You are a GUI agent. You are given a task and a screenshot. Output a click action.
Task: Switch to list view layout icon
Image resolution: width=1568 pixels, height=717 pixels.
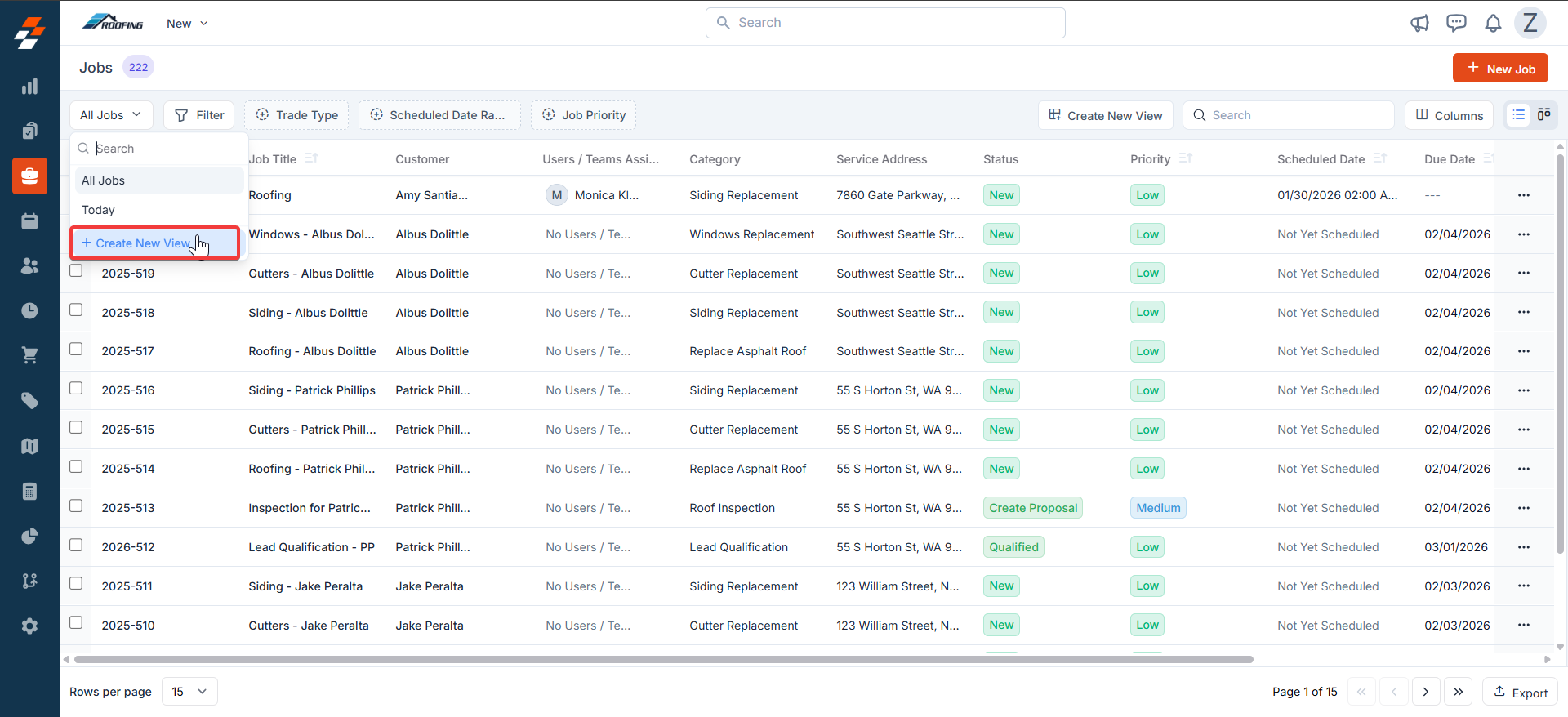(1518, 115)
